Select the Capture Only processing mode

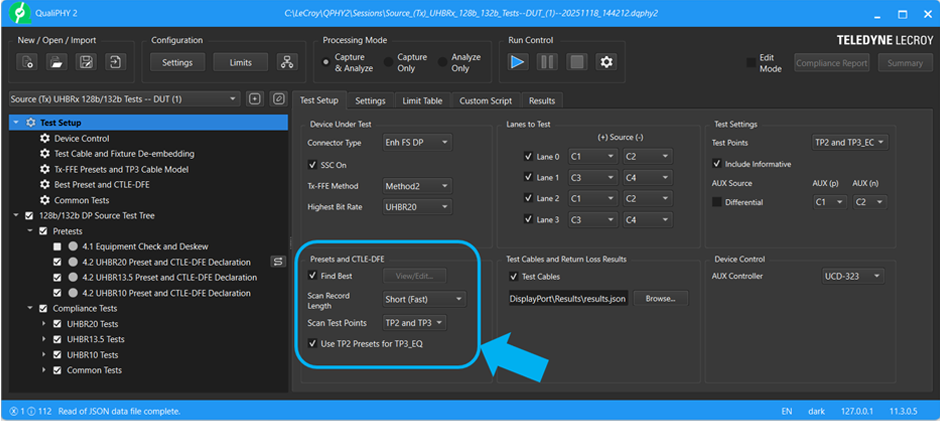coord(388,62)
